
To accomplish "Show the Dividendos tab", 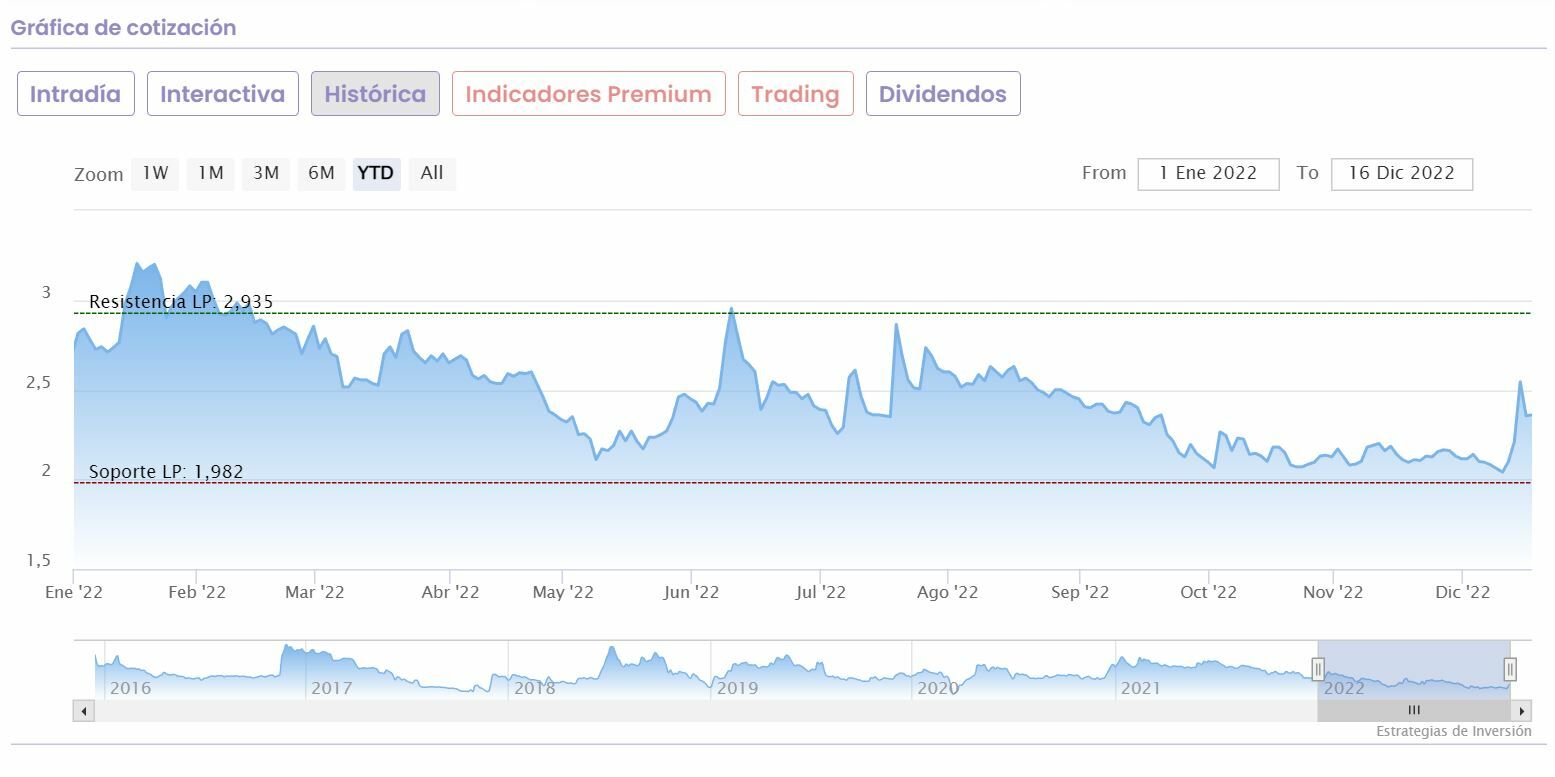I will [x=942, y=94].
